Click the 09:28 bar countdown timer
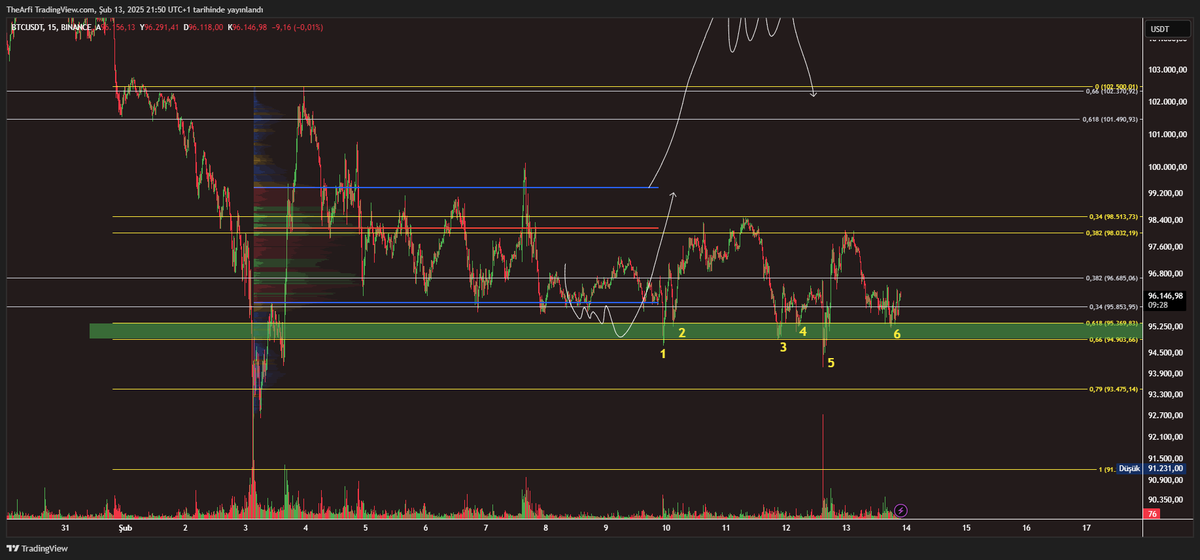1200x560 pixels. tap(1159, 306)
